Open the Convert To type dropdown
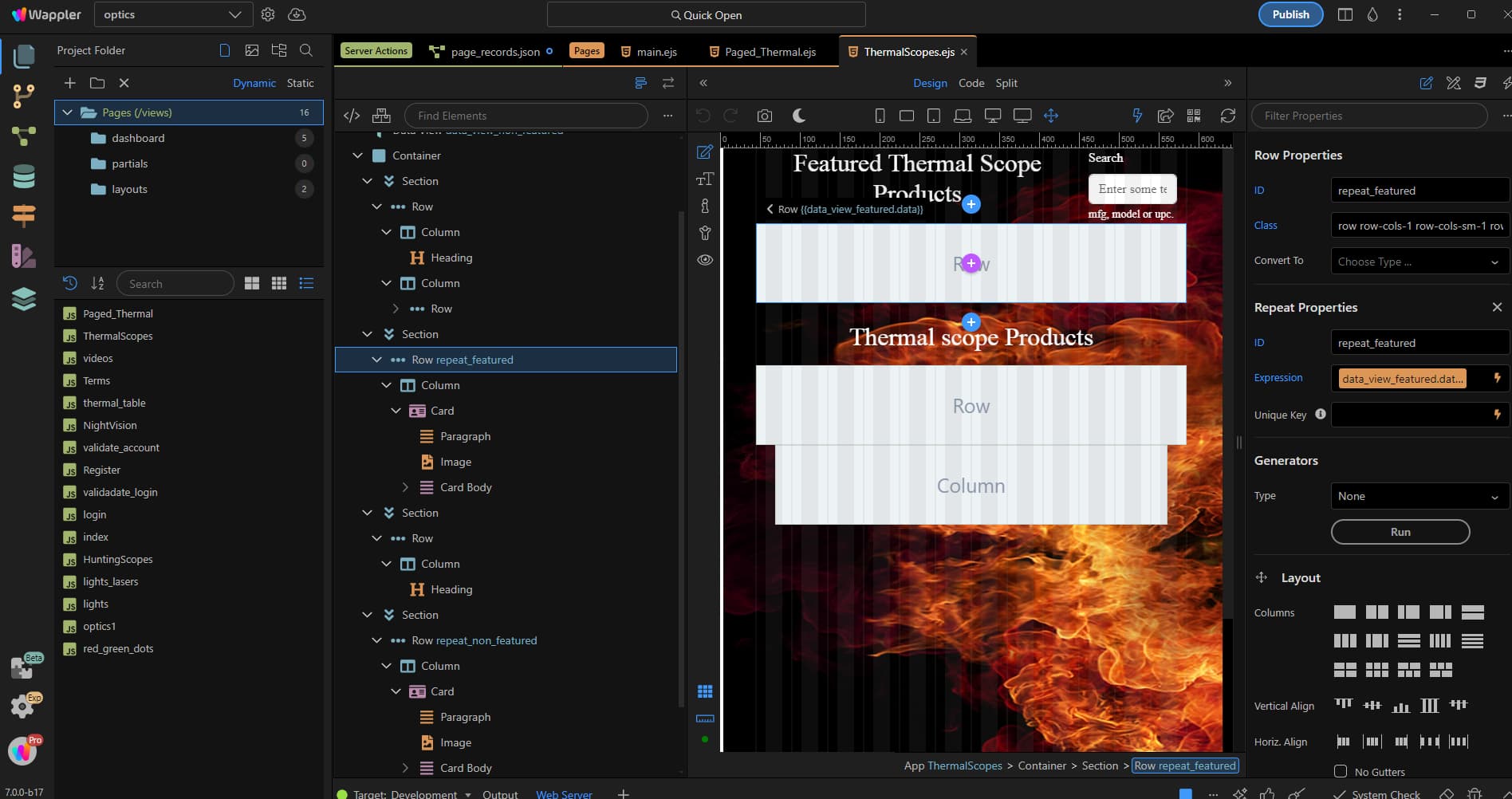 1419,262
